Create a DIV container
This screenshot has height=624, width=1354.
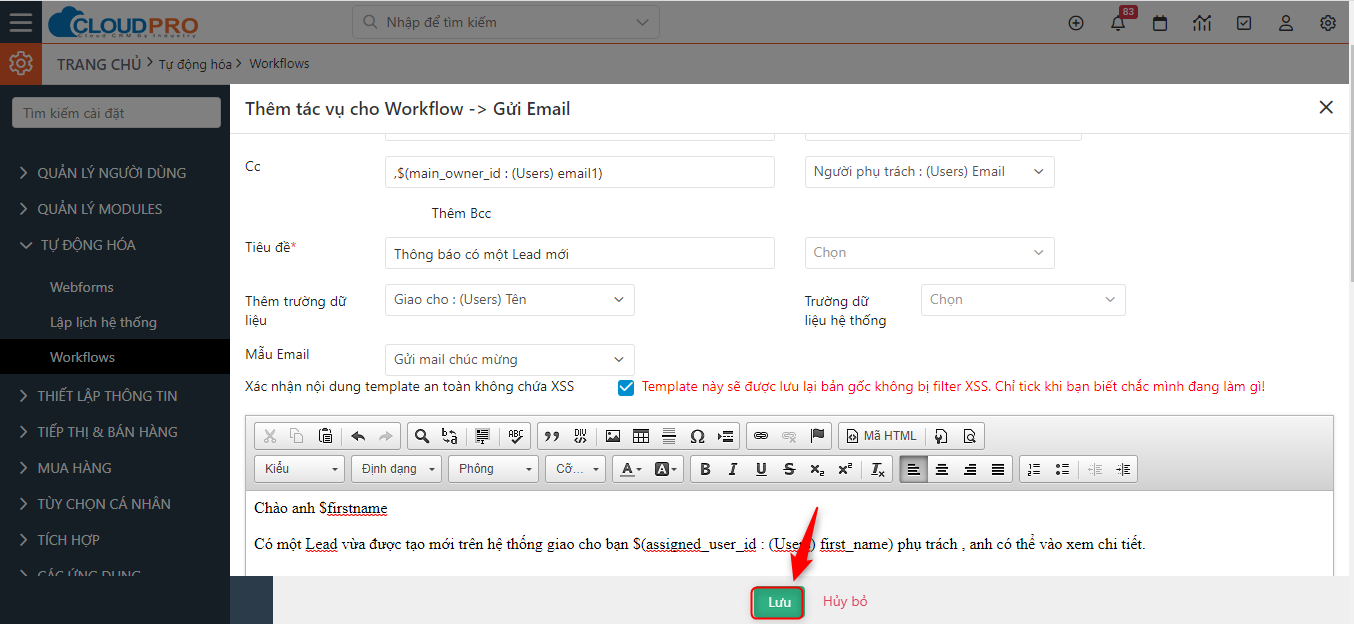point(580,436)
